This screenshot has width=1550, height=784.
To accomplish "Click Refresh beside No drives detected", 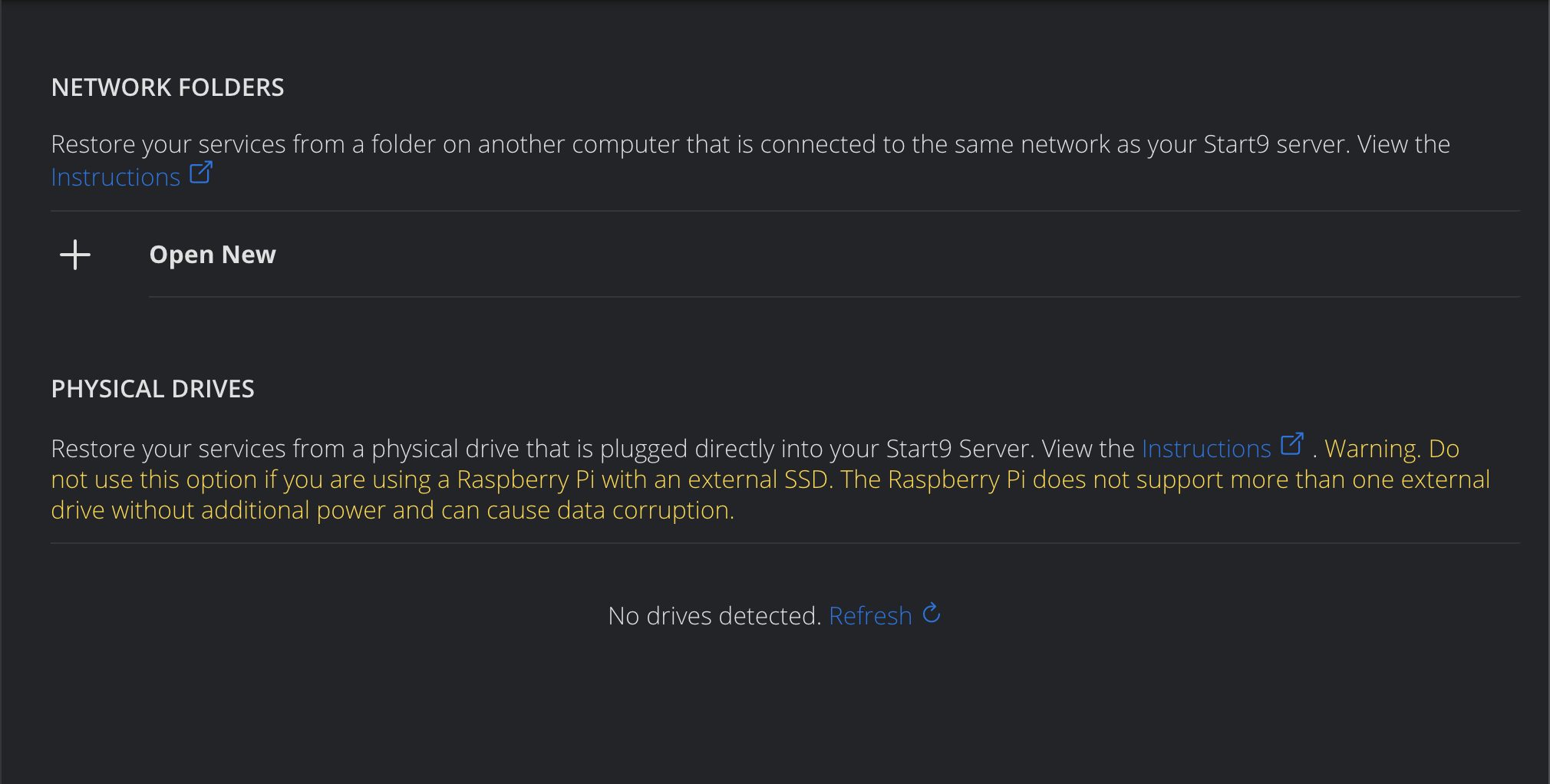I will pos(871,615).
